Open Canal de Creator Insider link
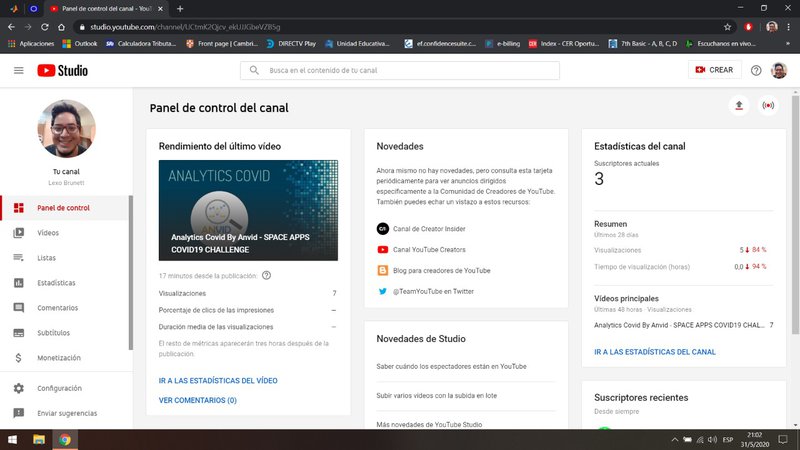Image resolution: width=800 pixels, height=450 pixels. (431, 228)
